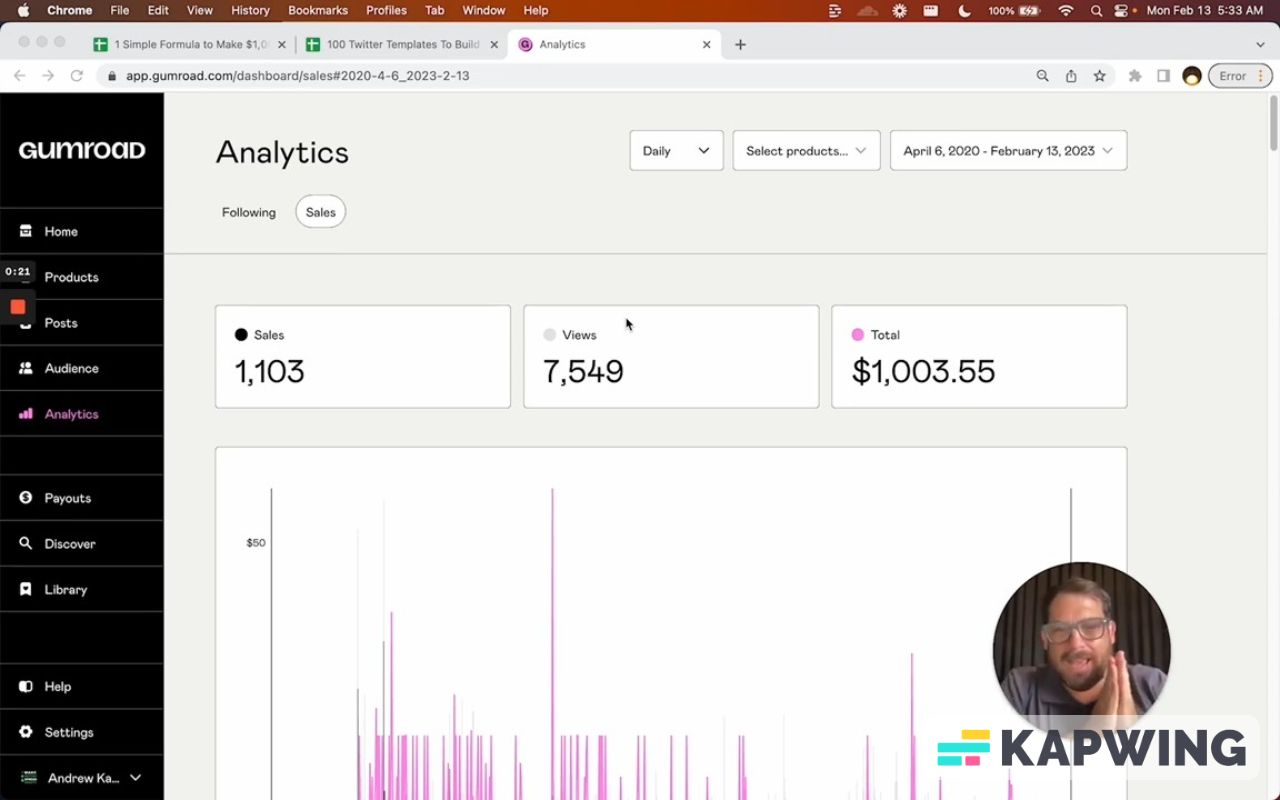Open the History menu

250,10
